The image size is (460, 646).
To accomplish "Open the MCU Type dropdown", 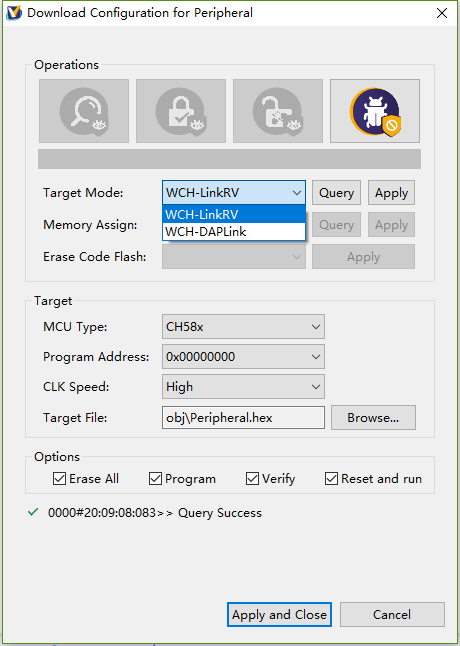I will click(x=243, y=327).
